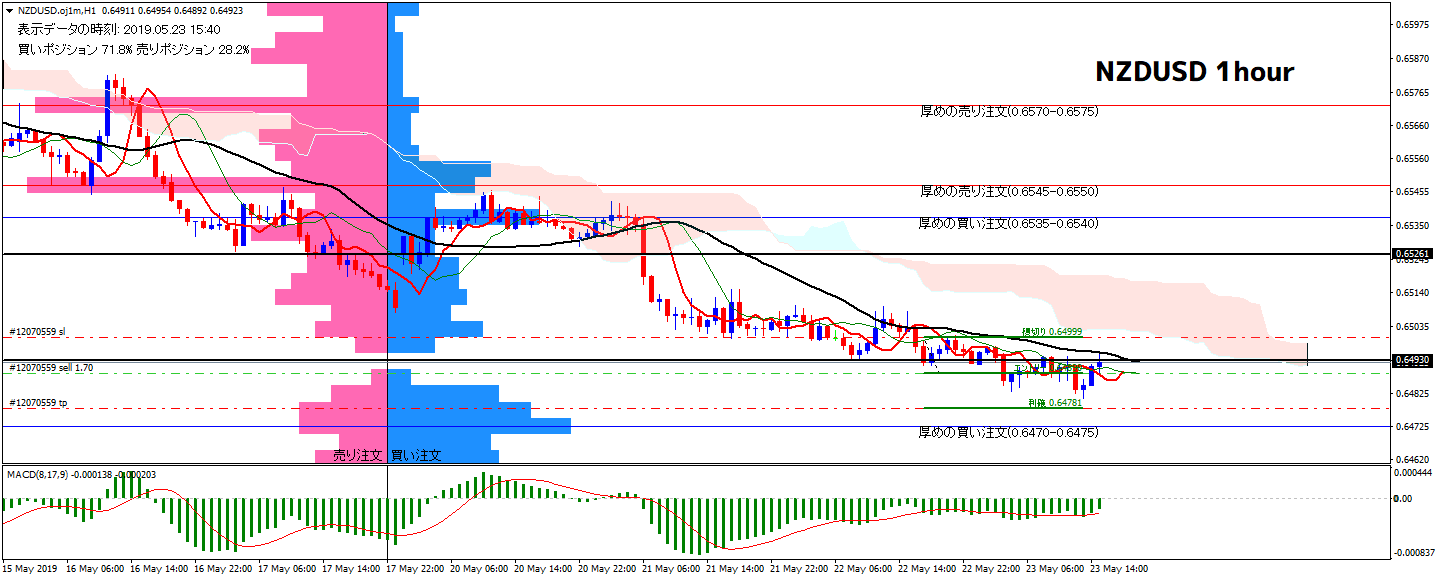This screenshot has width=1436, height=580.
Task: Click the "#12070559 tp" take-profit order label
Action: pyautogui.click(x=38, y=403)
